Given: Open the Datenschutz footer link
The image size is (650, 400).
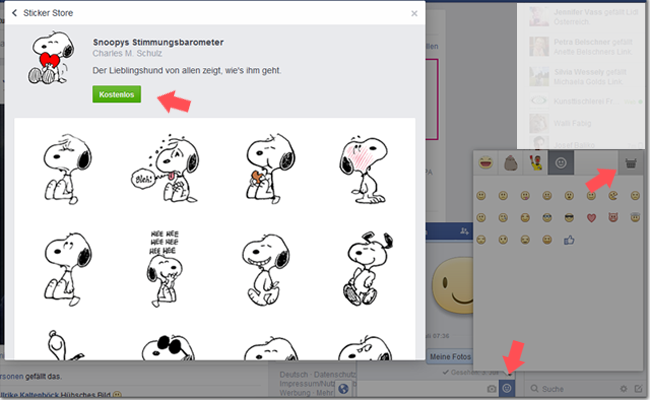Looking at the screenshot, I should click(x=335, y=374).
